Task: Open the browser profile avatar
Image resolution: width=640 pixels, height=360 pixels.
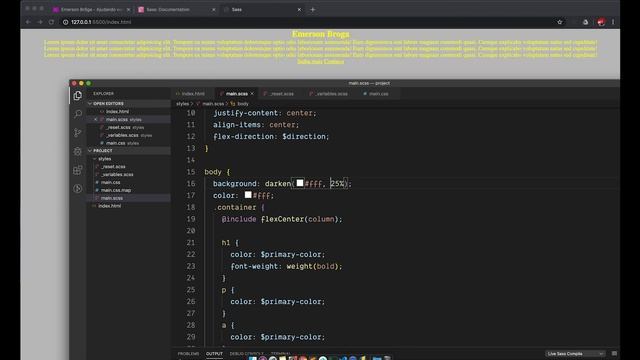Action: click(x=601, y=22)
